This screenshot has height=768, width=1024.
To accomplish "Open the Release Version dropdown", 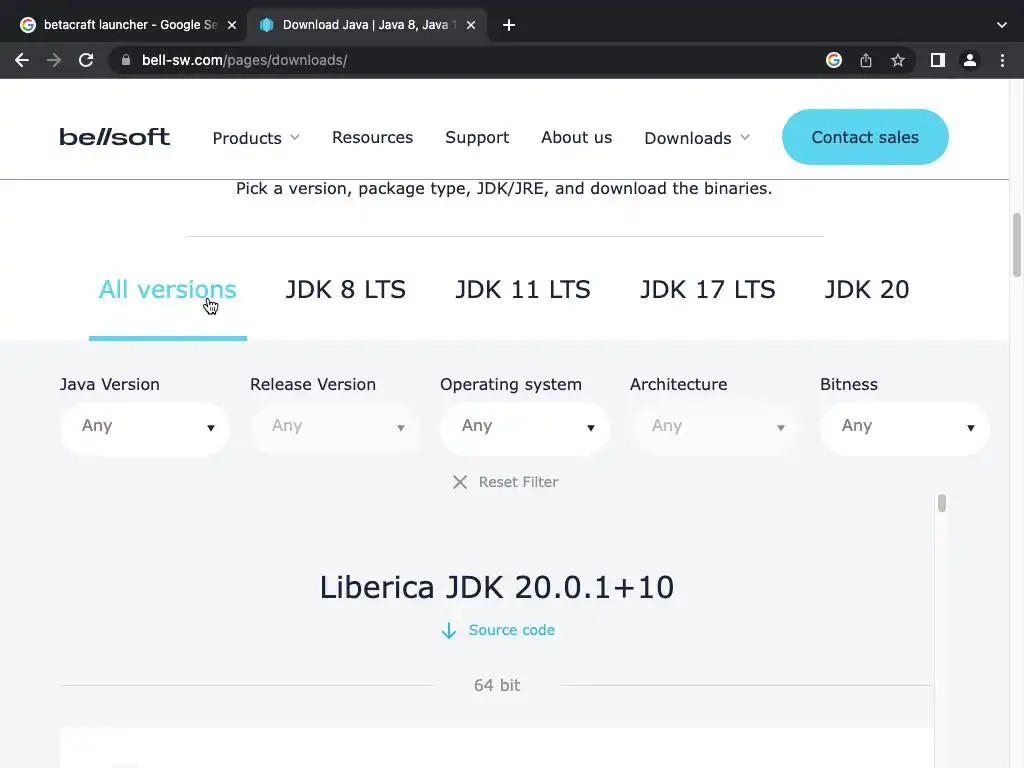I will [x=335, y=426].
